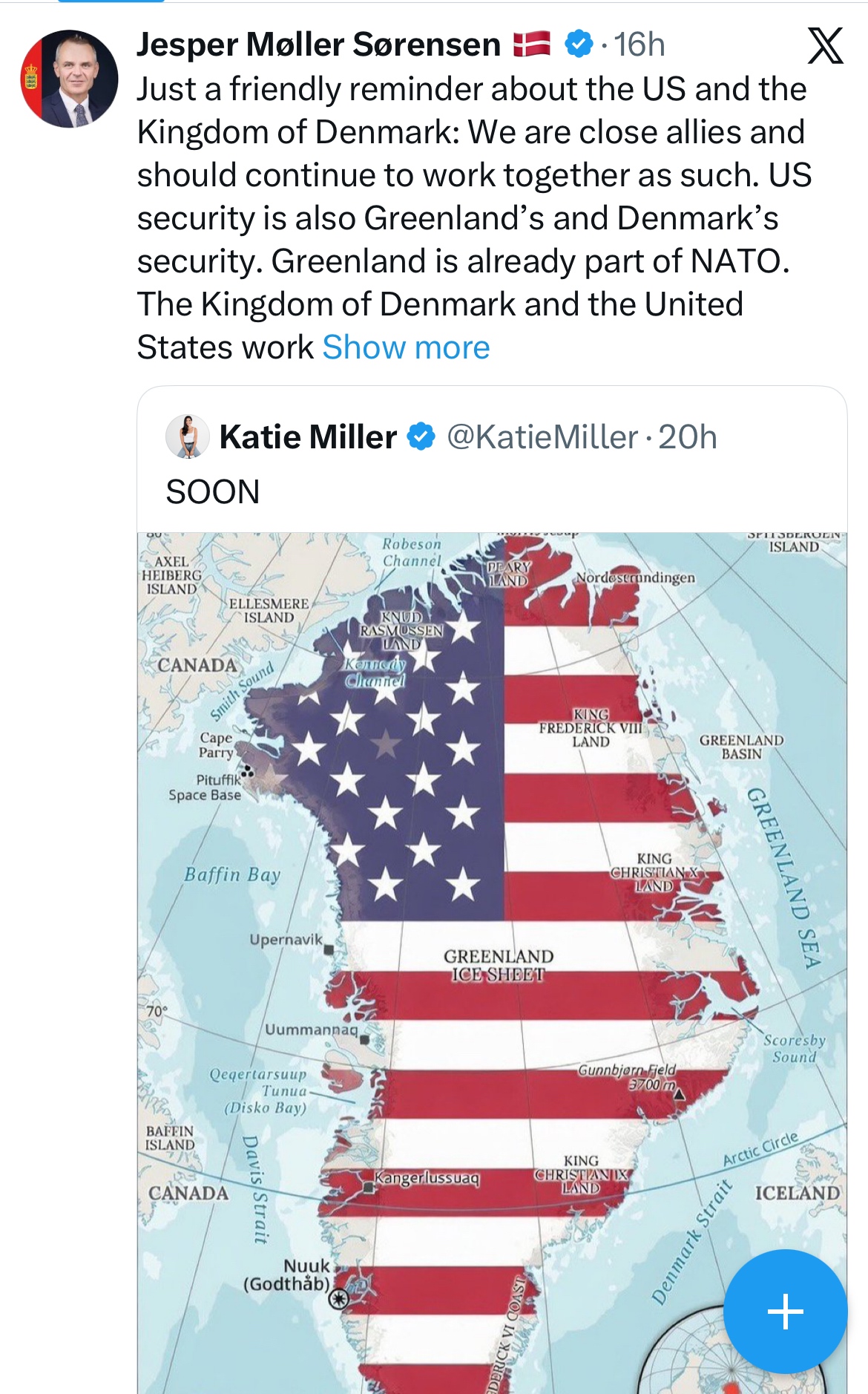Tap the Pituffik Space Base label
Viewport: 868px width, 1394px height.
click(x=206, y=788)
